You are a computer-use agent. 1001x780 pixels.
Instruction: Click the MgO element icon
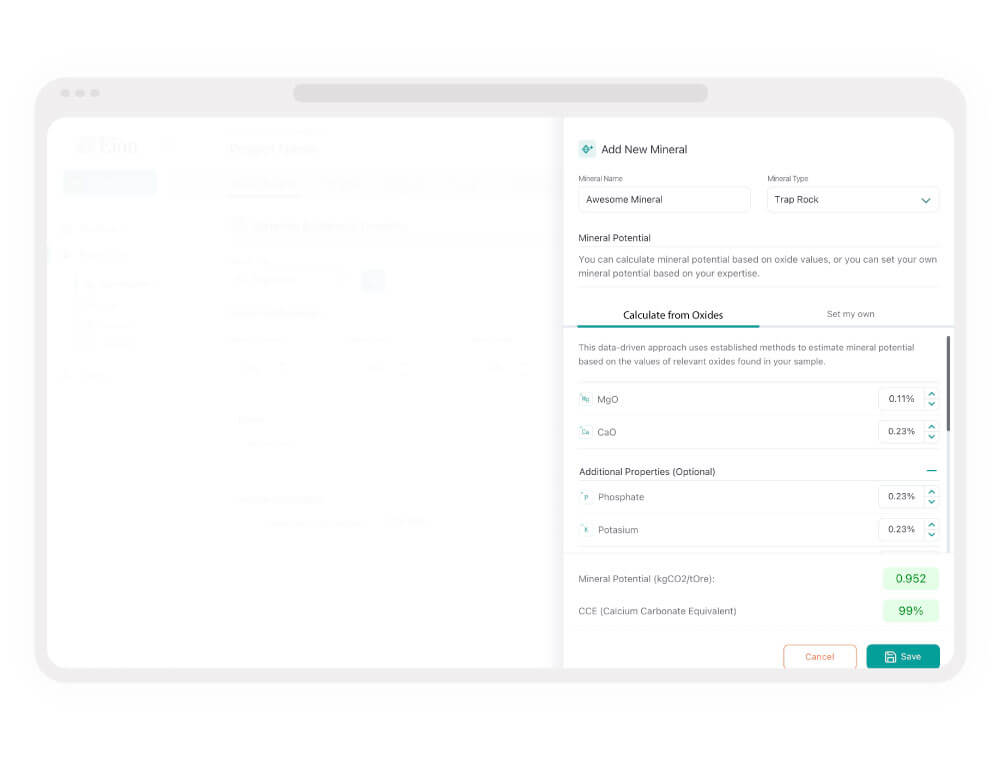tap(585, 399)
